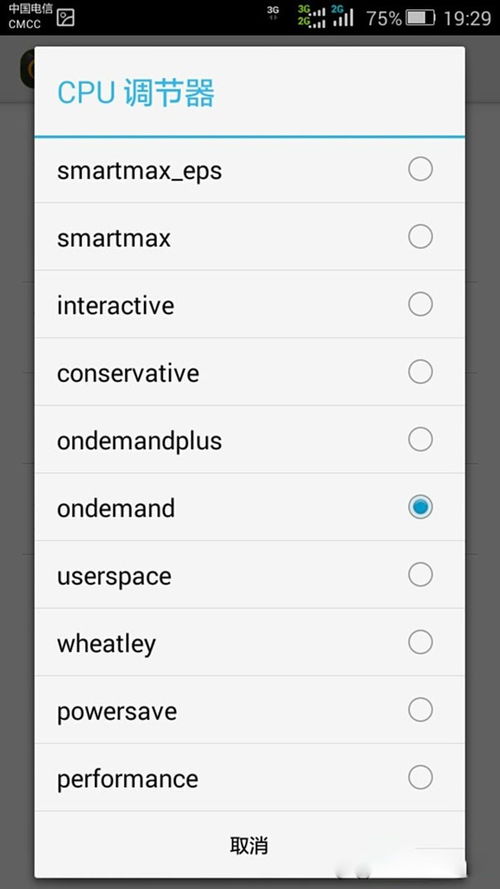
Task: Tap the 19:29 clock in status bar
Action: (x=467, y=18)
